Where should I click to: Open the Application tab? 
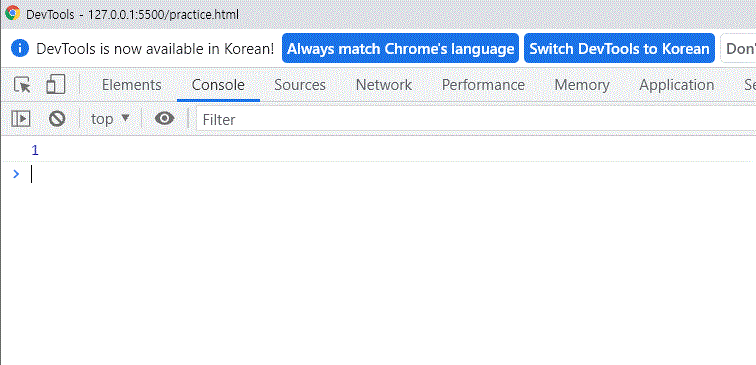click(676, 85)
